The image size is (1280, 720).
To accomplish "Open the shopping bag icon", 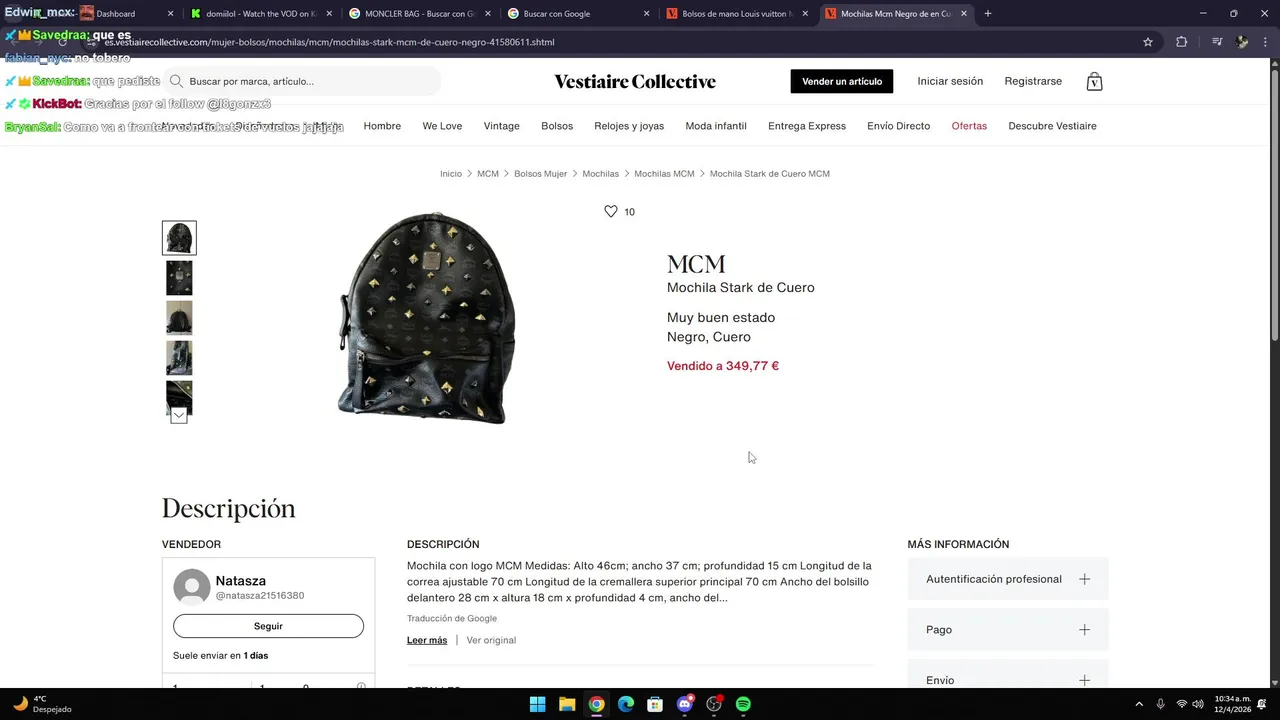I will pos(1094,82).
